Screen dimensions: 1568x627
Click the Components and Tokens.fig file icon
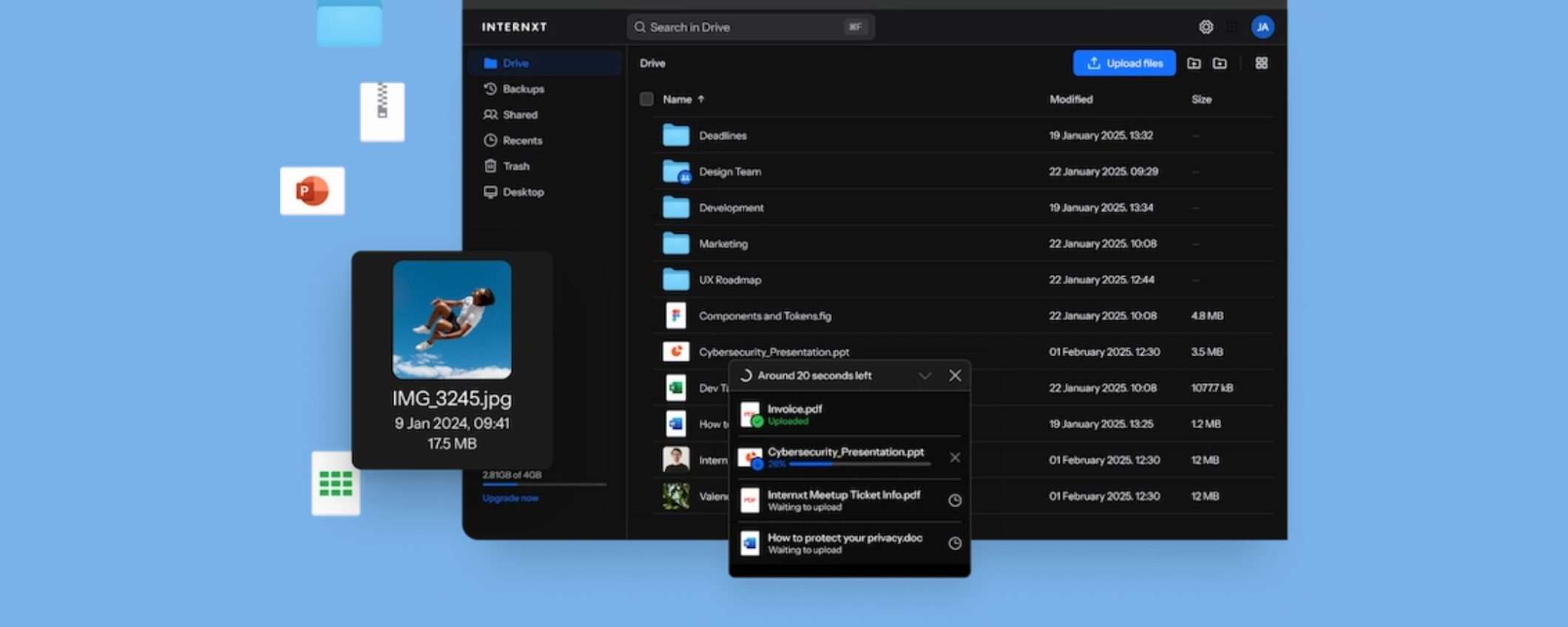(675, 316)
